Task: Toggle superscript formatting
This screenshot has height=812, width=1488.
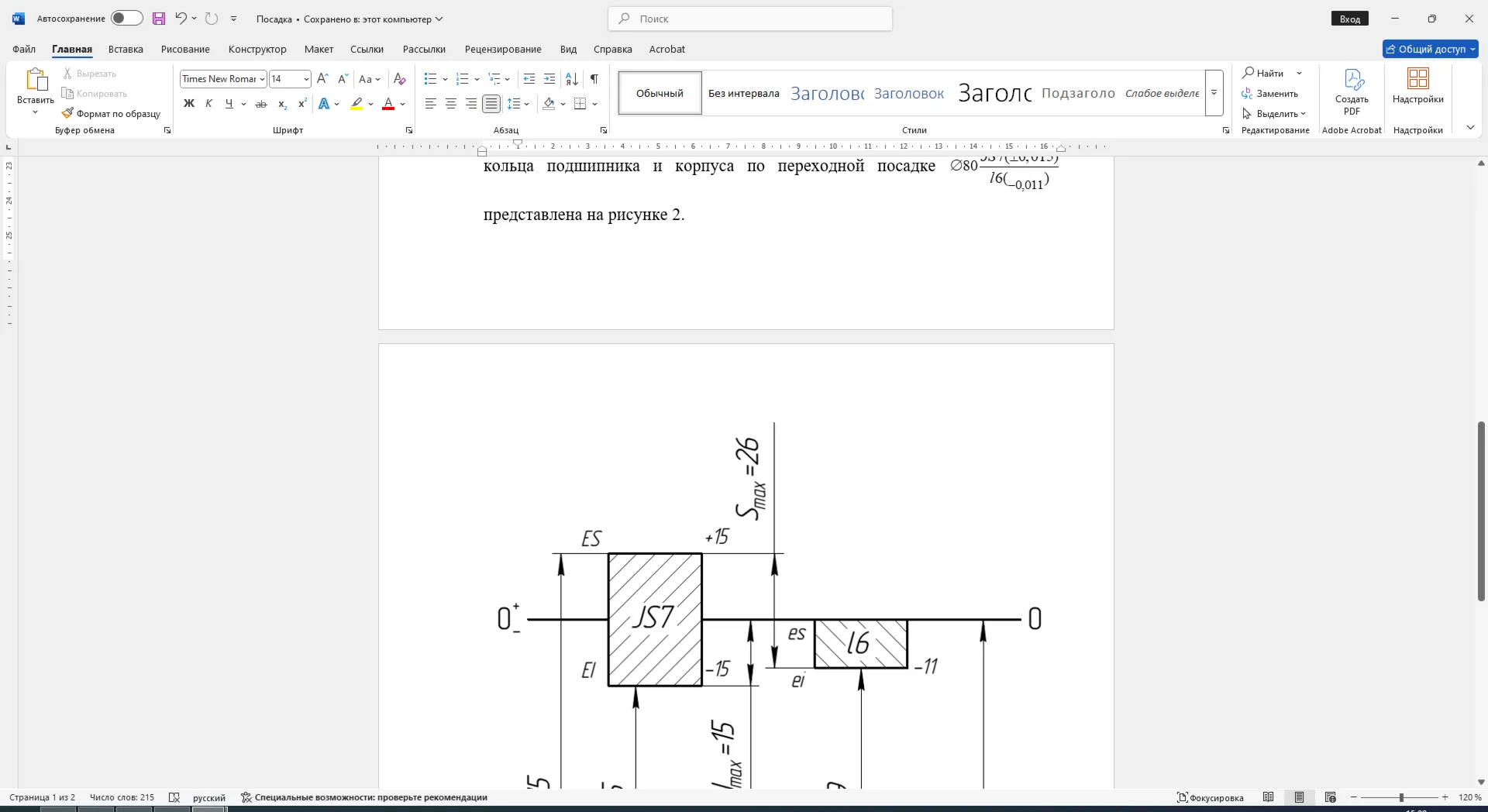Action: [x=302, y=104]
